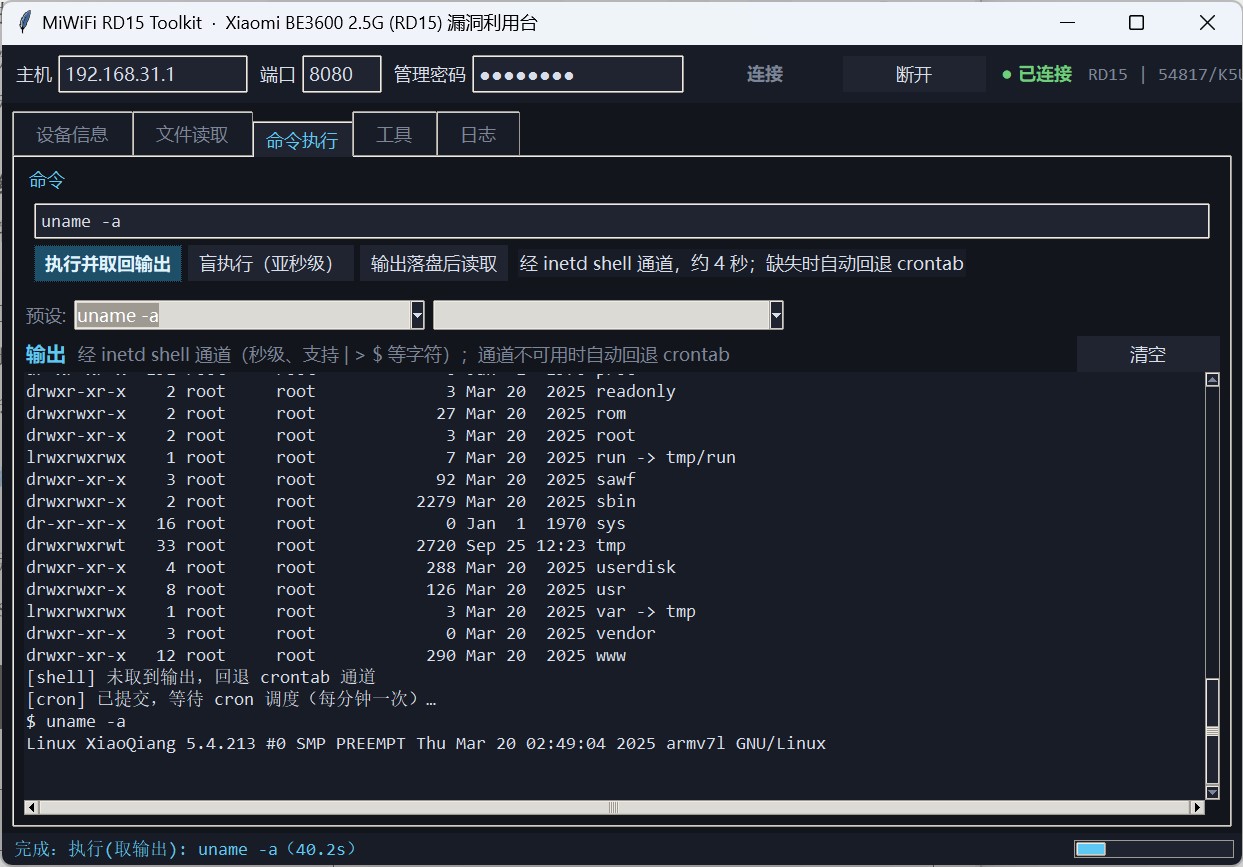Switch to the 文件读取 tab

coord(192,134)
